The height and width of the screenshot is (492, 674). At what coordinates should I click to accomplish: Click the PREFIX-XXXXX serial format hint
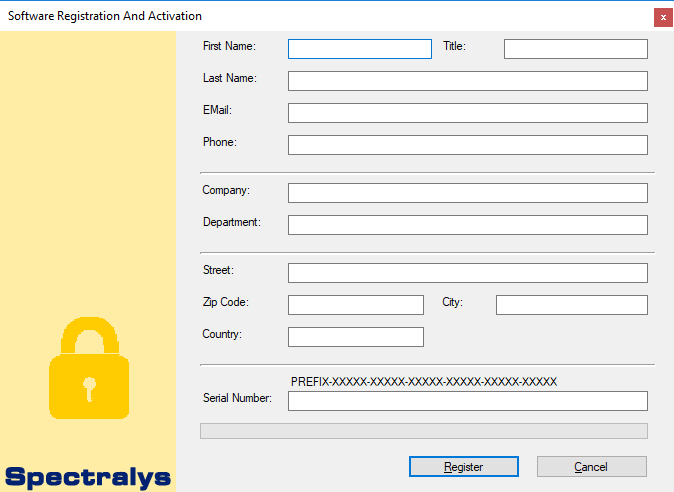(x=423, y=381)
